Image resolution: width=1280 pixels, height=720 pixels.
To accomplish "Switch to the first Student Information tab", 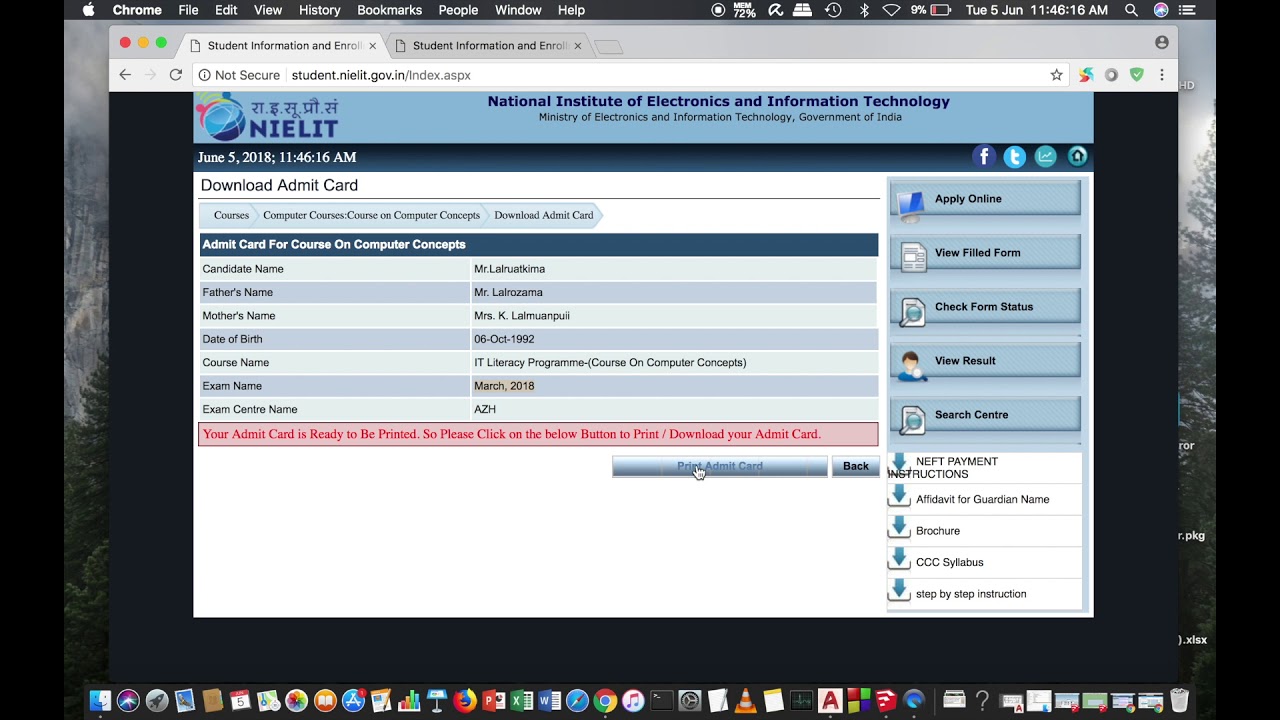I will click(283, 46).
